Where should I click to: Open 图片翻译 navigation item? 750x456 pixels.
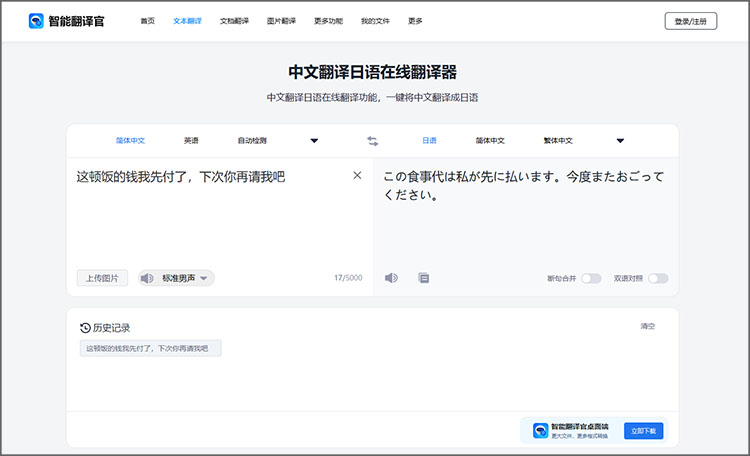point(281,21)
